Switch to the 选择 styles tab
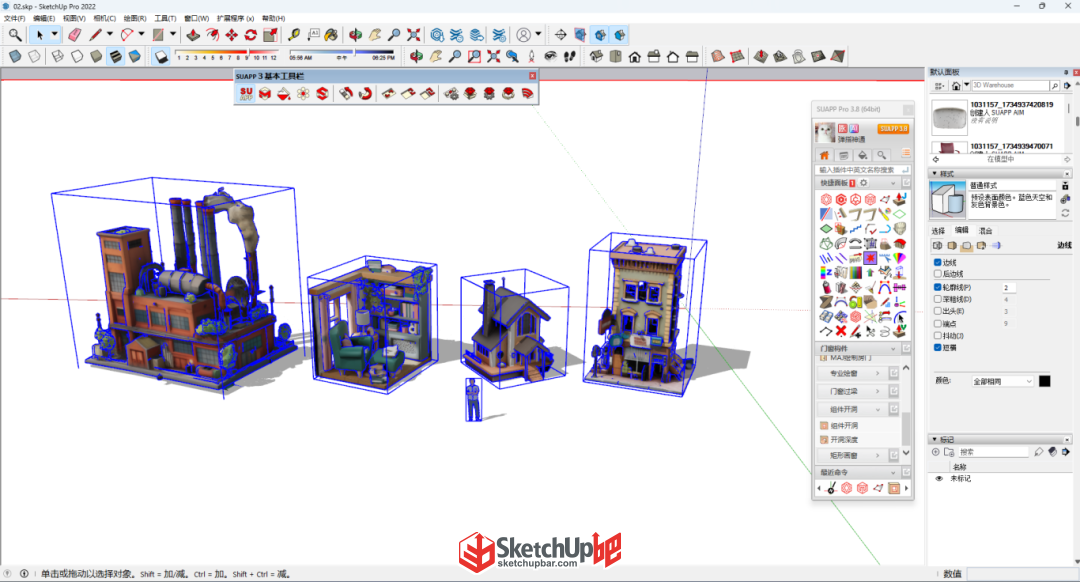1080x582 pixels. (938, 231)
